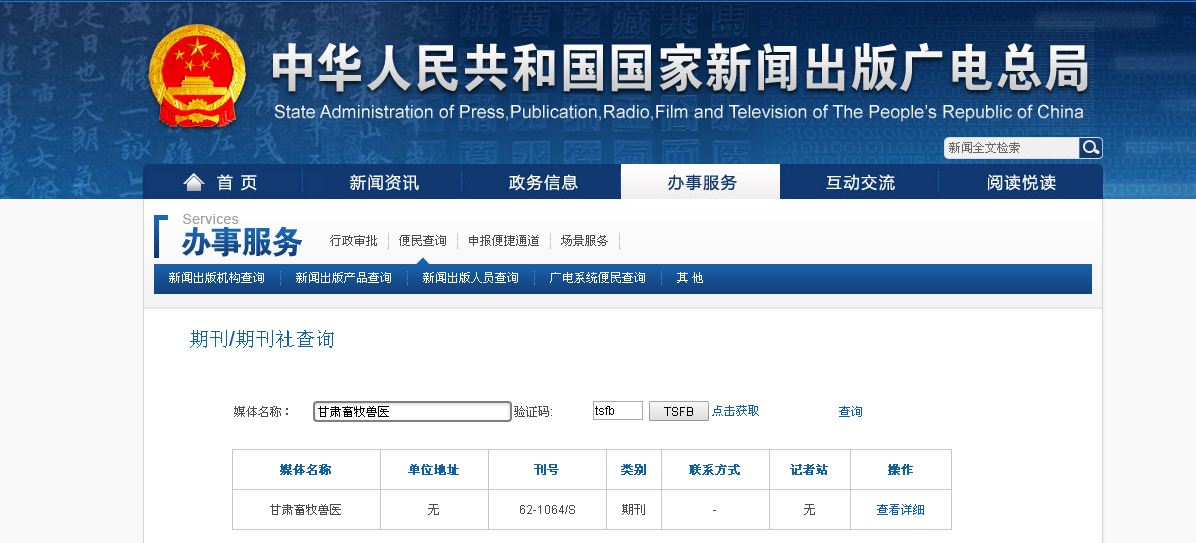Select 广电系统便民查询 in blue bar
The width and height of the screenshot is (1196, 543).
(x=597, y=278)
